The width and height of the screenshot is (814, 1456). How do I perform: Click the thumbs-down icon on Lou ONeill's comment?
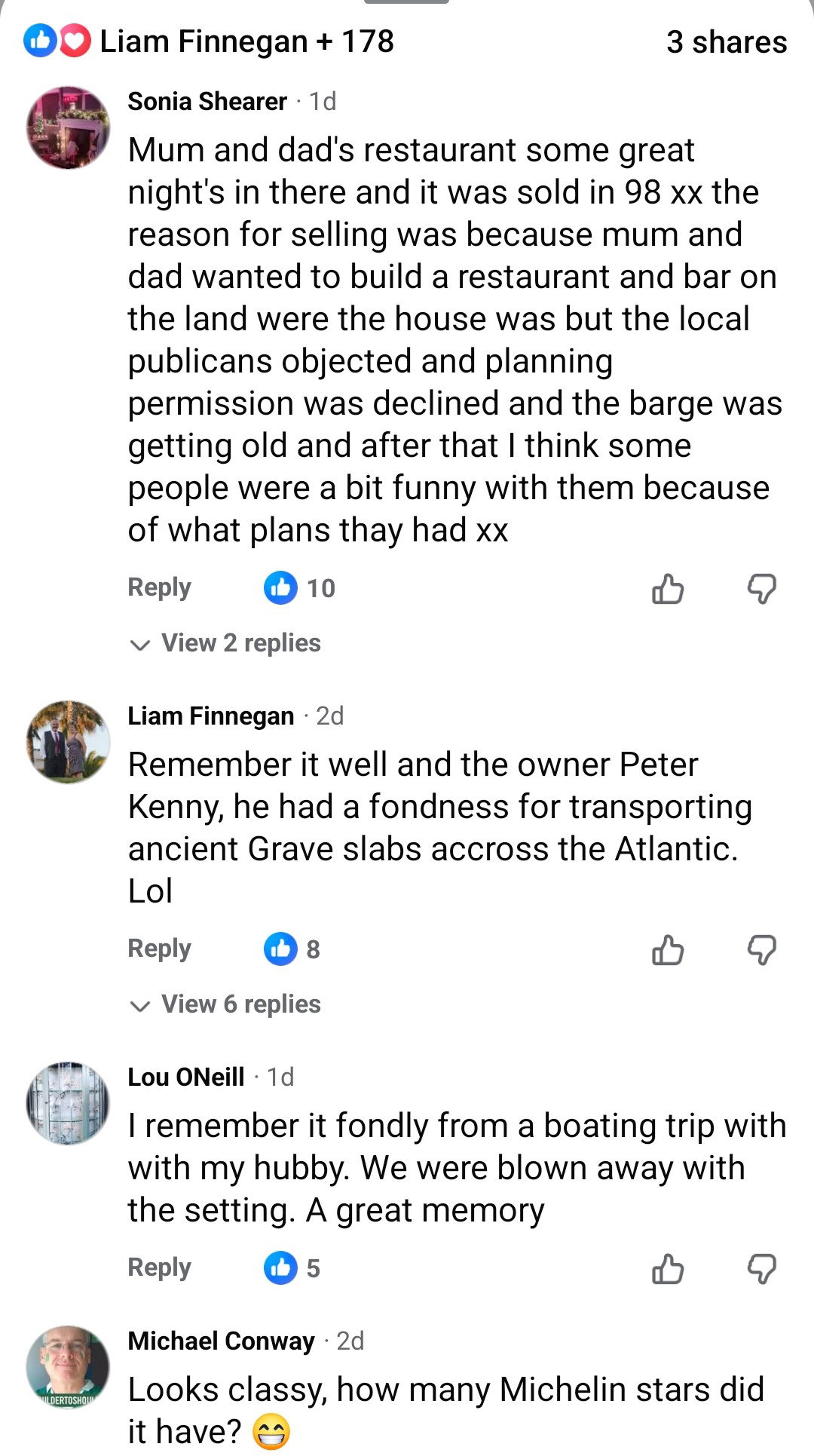coord(764,1268)
